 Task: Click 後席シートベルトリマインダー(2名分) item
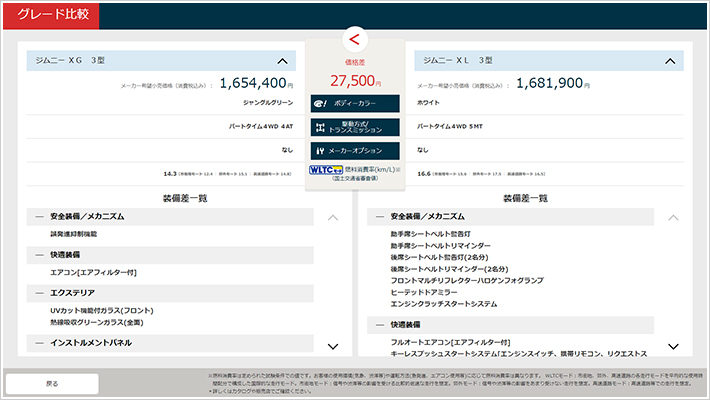pyautogui.click(x=450, y=269)
